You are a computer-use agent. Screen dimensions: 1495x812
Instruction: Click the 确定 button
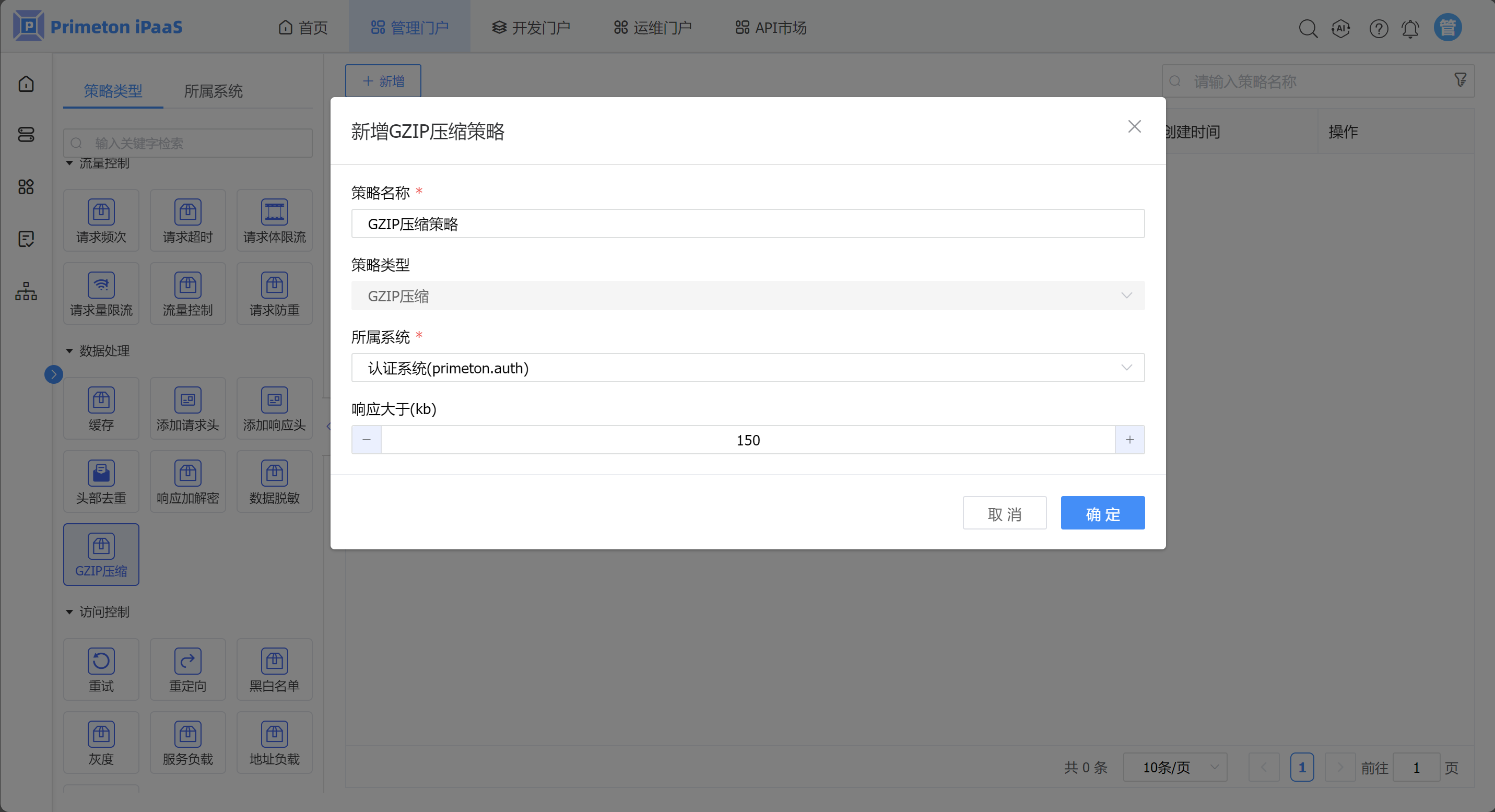[1102, 513]
